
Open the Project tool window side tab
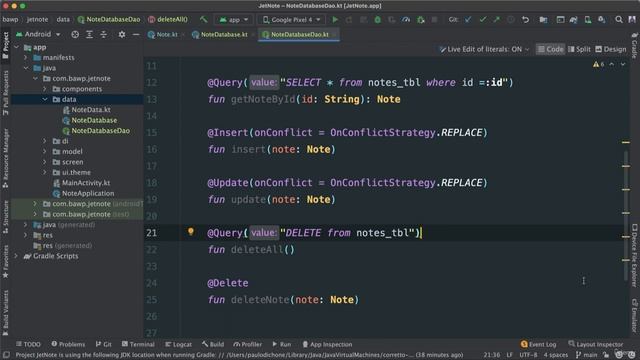tap(5, 45)
